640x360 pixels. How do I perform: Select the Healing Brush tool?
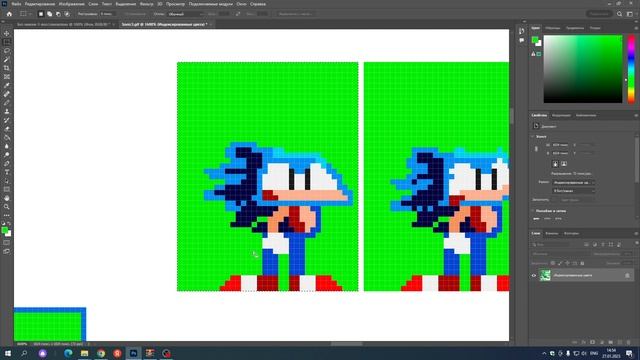[x=7, y=94]
